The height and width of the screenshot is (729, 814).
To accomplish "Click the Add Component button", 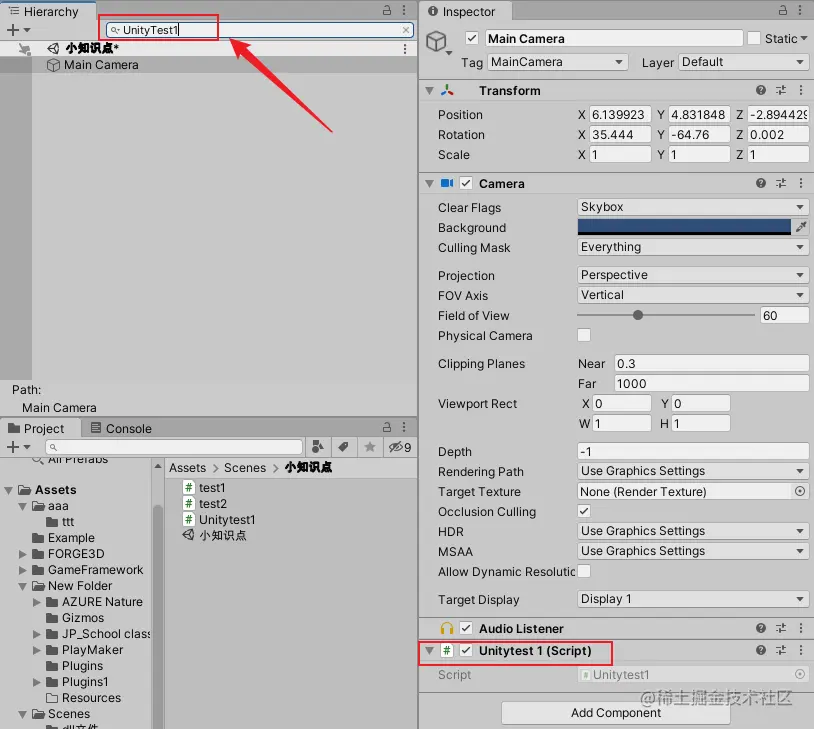I will click(x=616, y=712).
